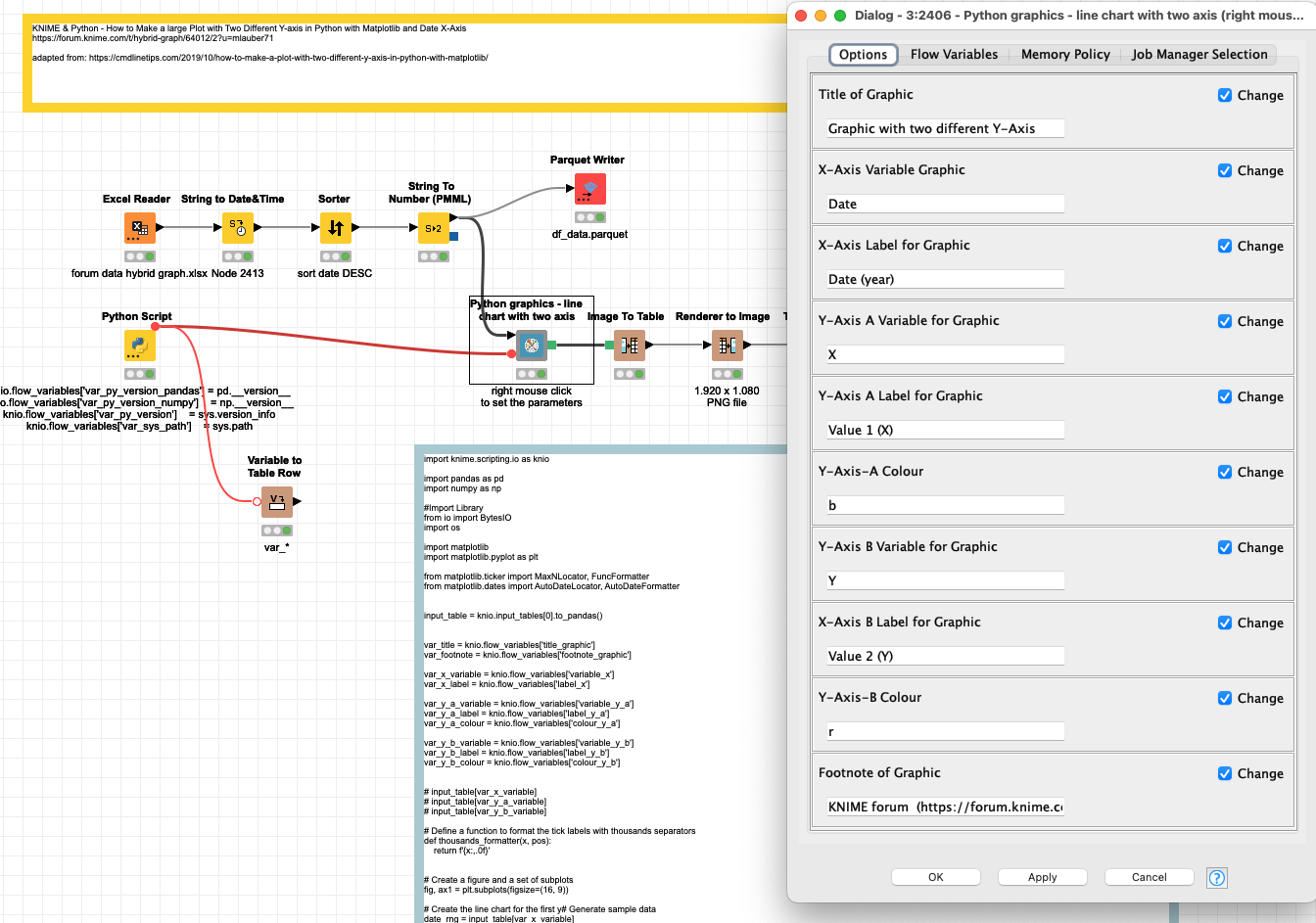Screen dimensions: 1316x923
Task: Click Sorter node status traffic light
Action: pos(335,256)
